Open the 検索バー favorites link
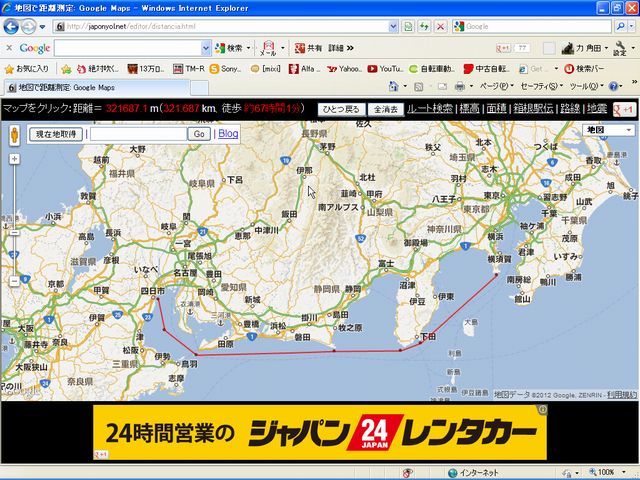This screenshot has height=480, width=640. [x=584, y=69]
